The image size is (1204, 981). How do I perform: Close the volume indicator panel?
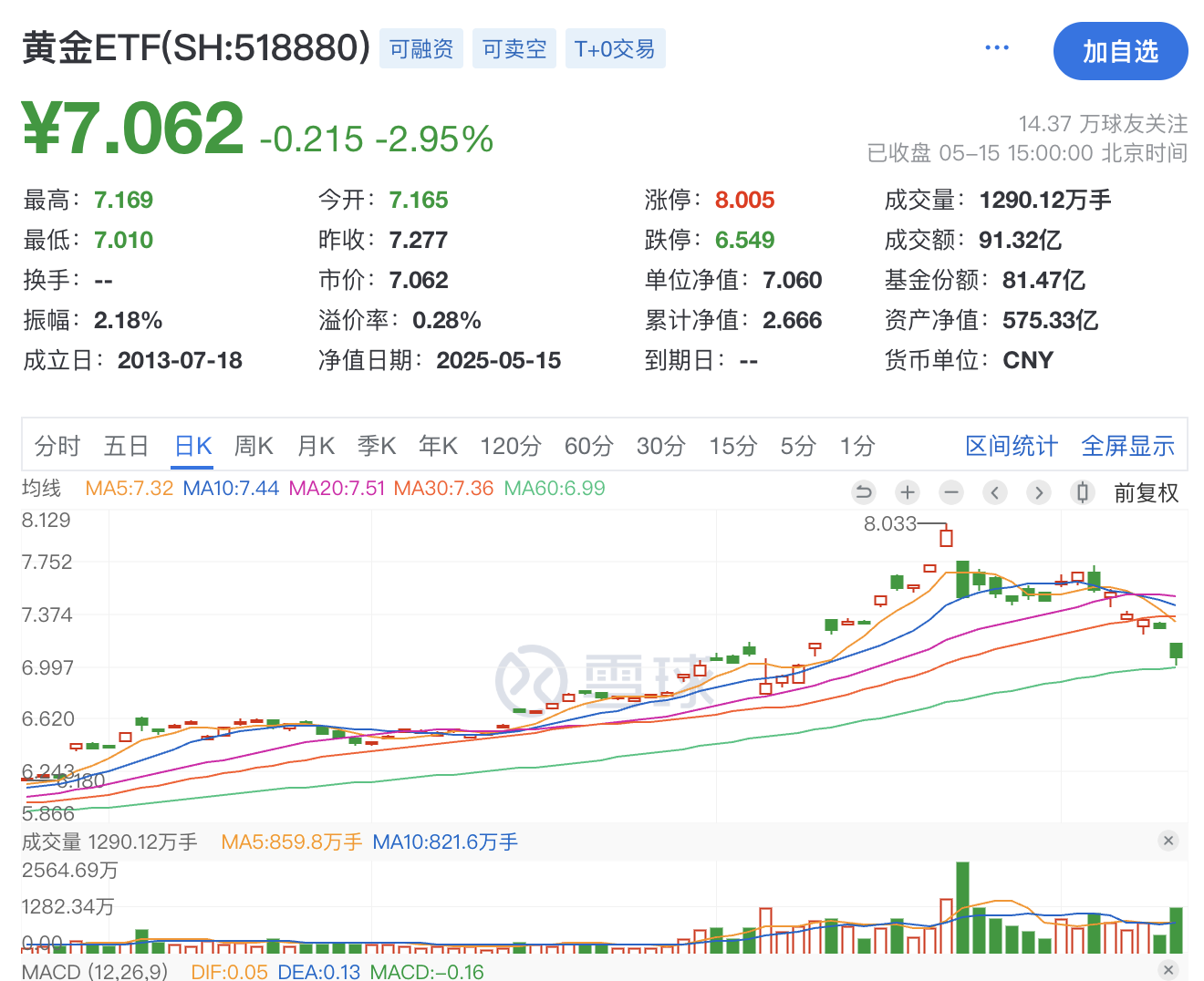pos(1168,841)
